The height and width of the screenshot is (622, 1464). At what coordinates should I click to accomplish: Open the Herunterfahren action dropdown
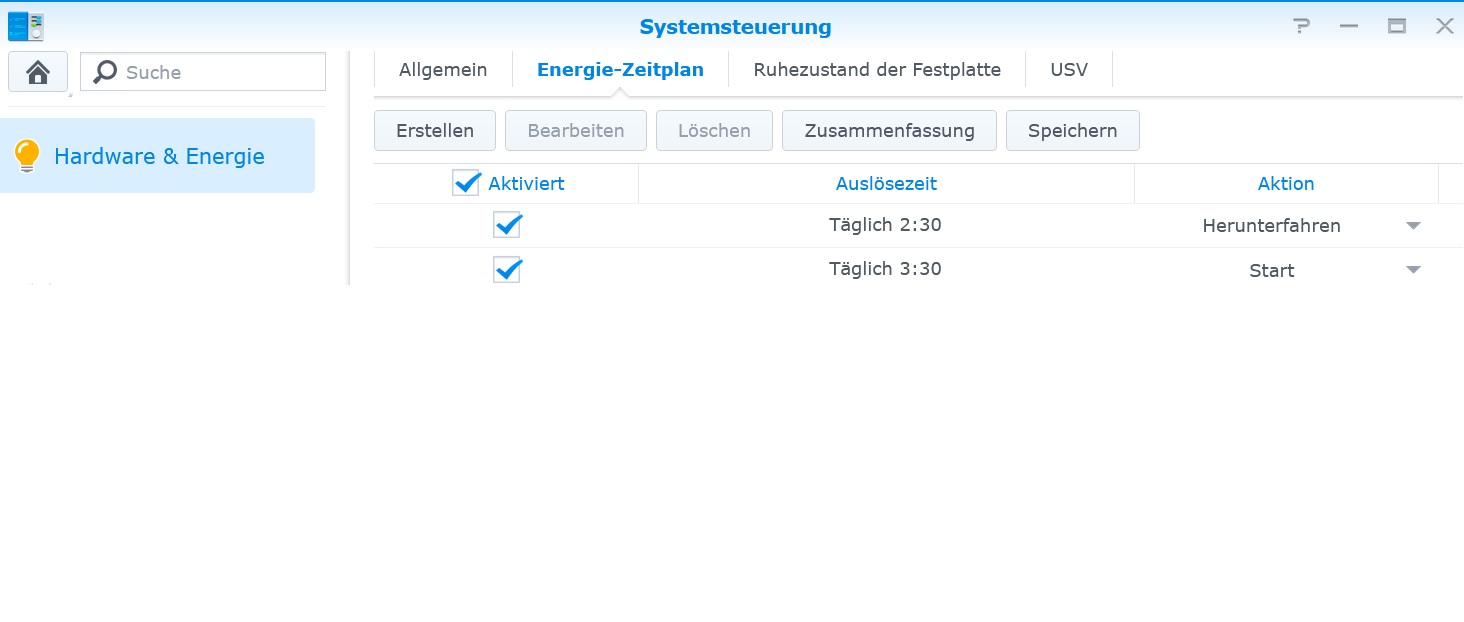1413,225
